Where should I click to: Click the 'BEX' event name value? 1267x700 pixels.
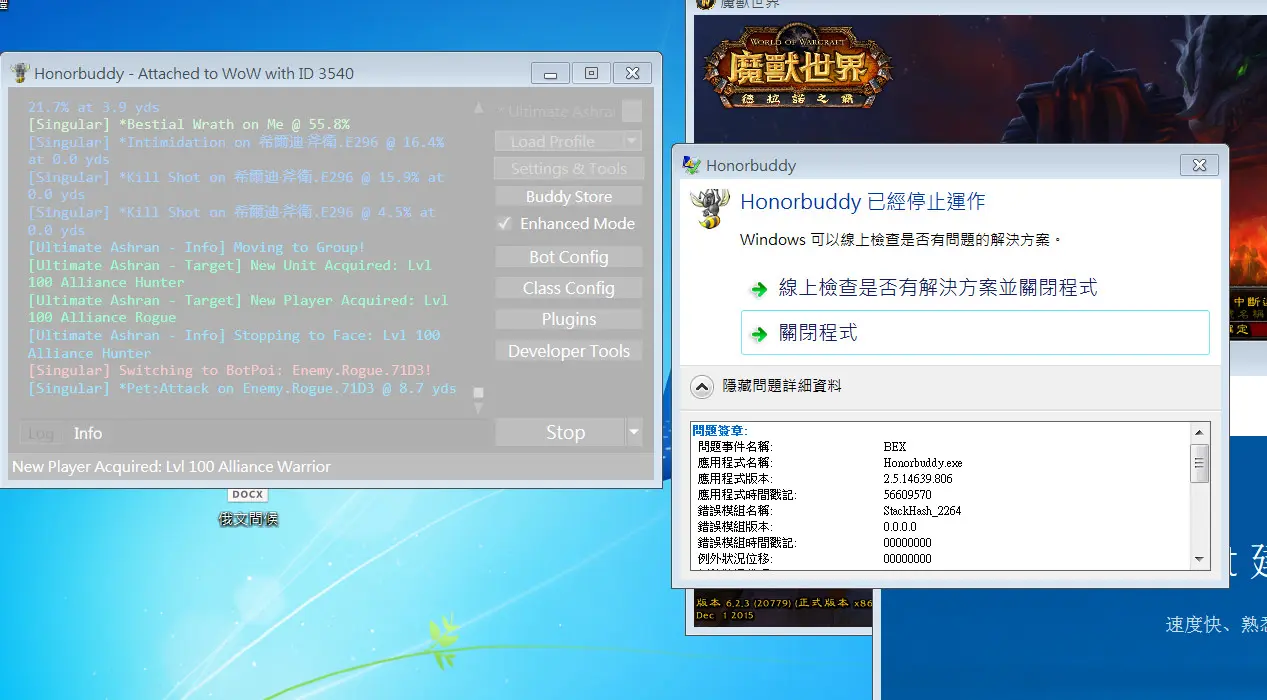(894, 447)
